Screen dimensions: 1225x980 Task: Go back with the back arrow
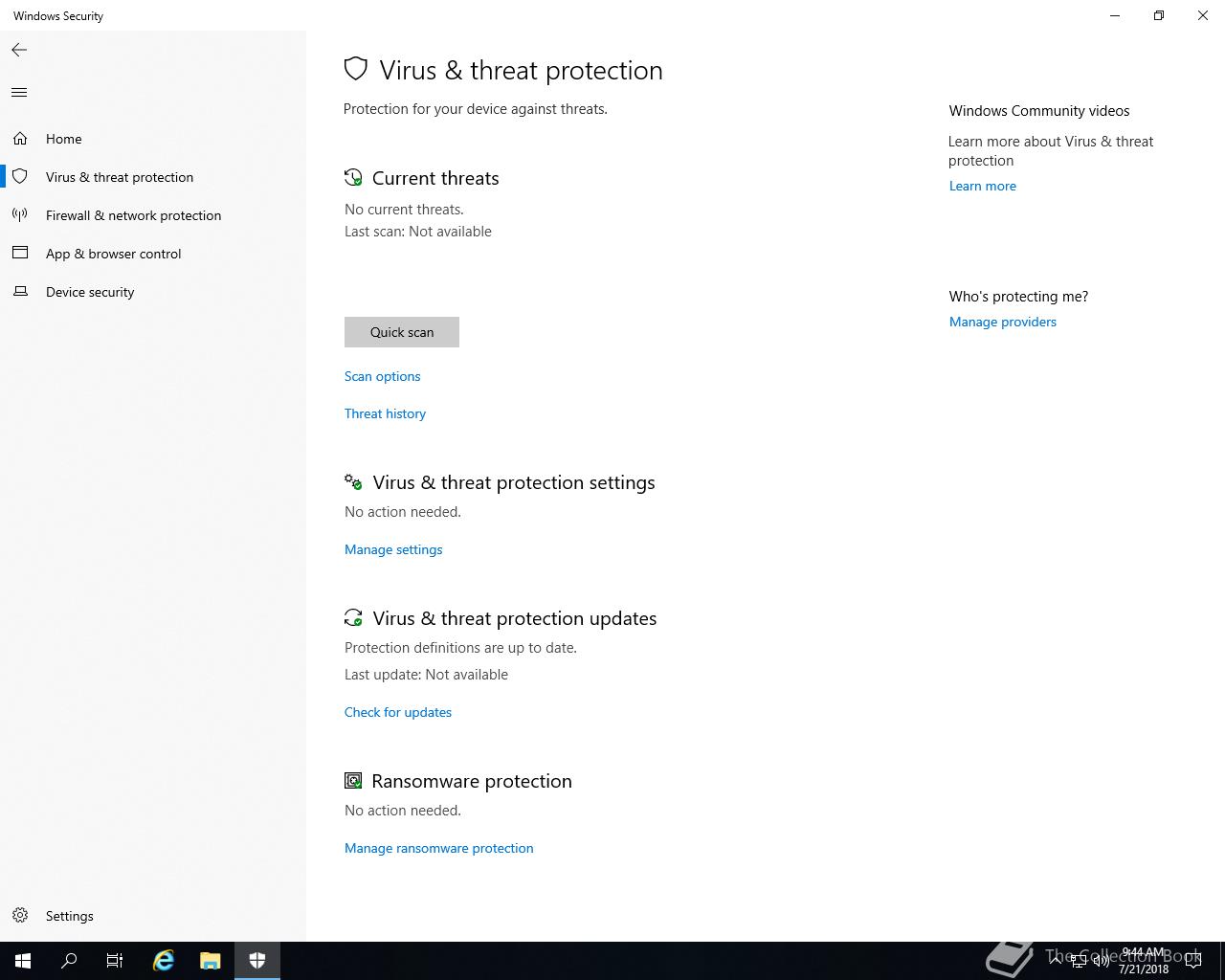(x=19, y=50)
